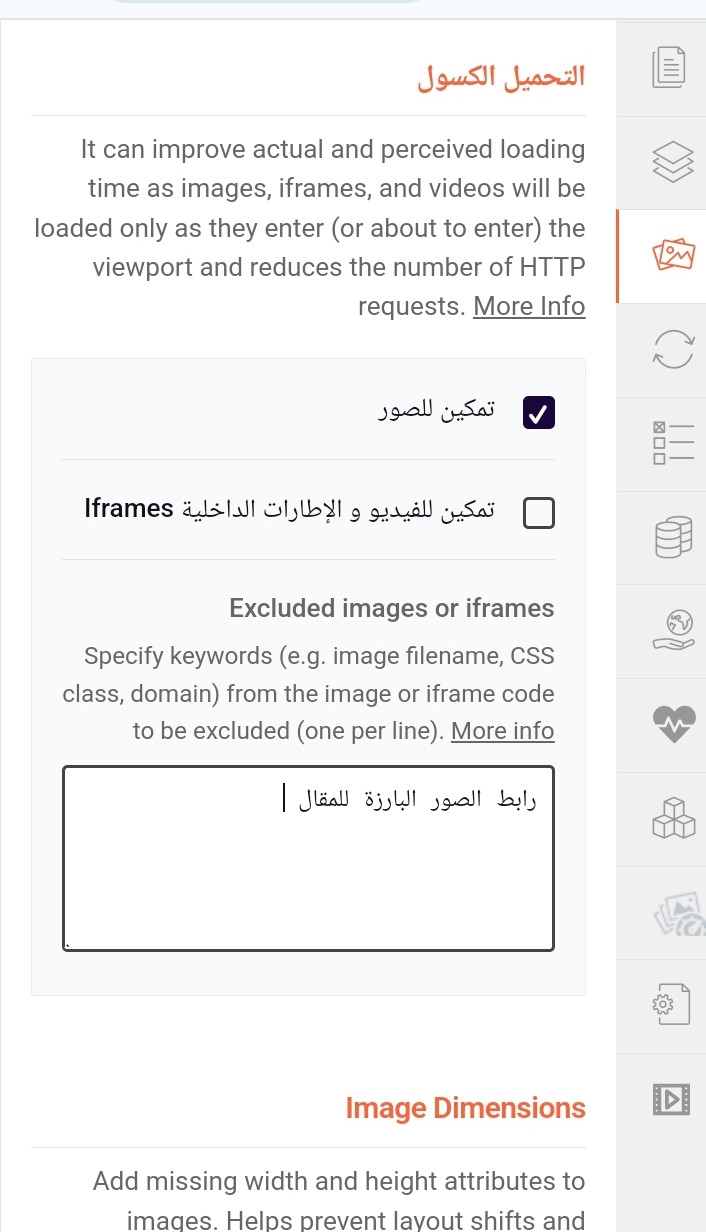Open the Add-ons cubes icon
Screen dimensions: 706x1232
pos(672,818)
